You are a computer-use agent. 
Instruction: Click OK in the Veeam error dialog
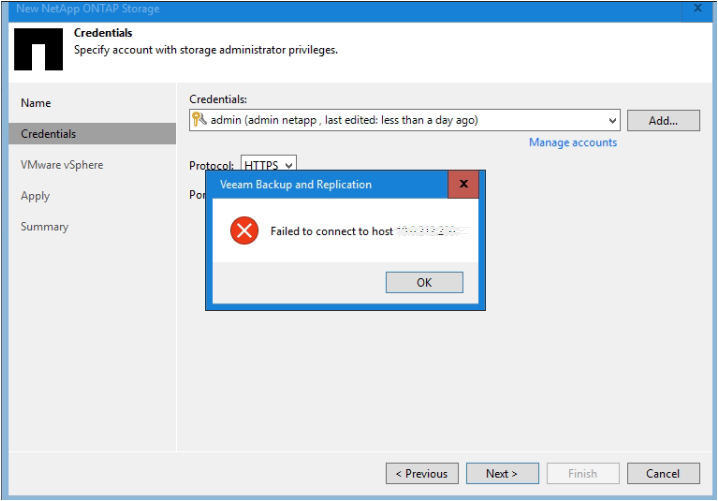click(x=424, y=282)
